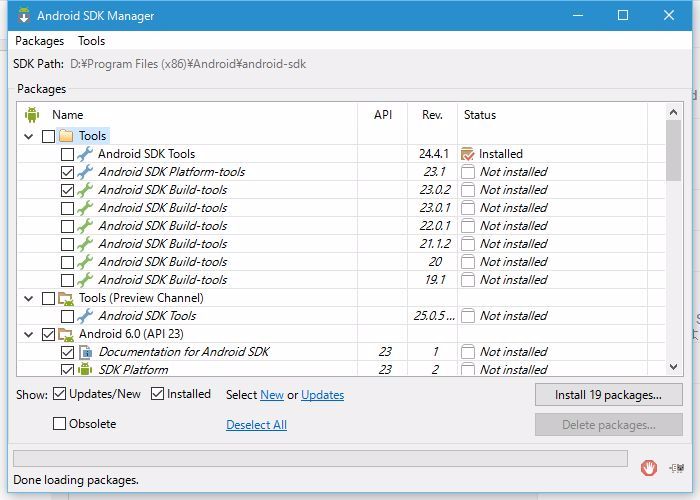Collapse the Tools (Preview Channel) group
The width and height of the screenshot is (700, 500).
[x=28, y=298]
